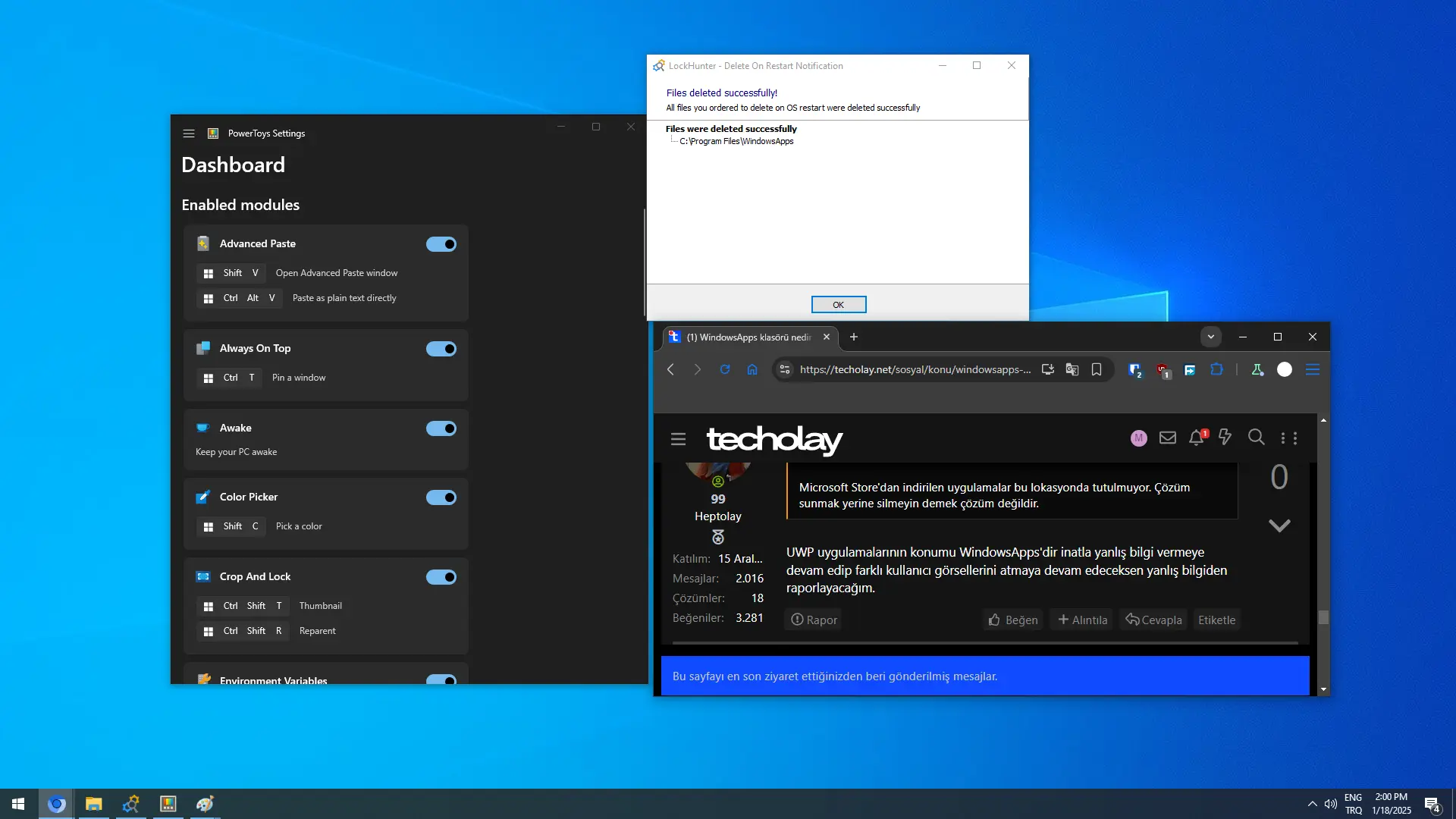This screenshot has height=819, width=1456.
Task: Open a new browser tab
Action: [x=854, y=337]
